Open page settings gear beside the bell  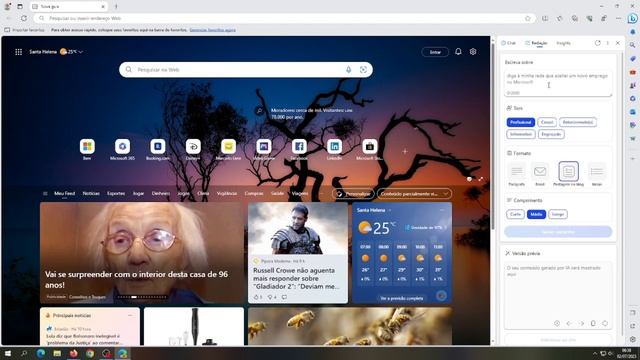click(473, 51)
